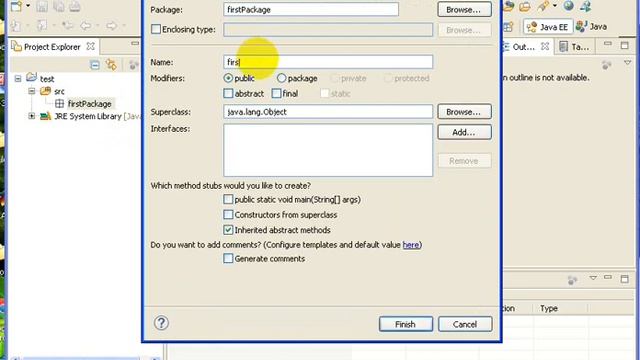Check public static void main stub option

(228, 199)
